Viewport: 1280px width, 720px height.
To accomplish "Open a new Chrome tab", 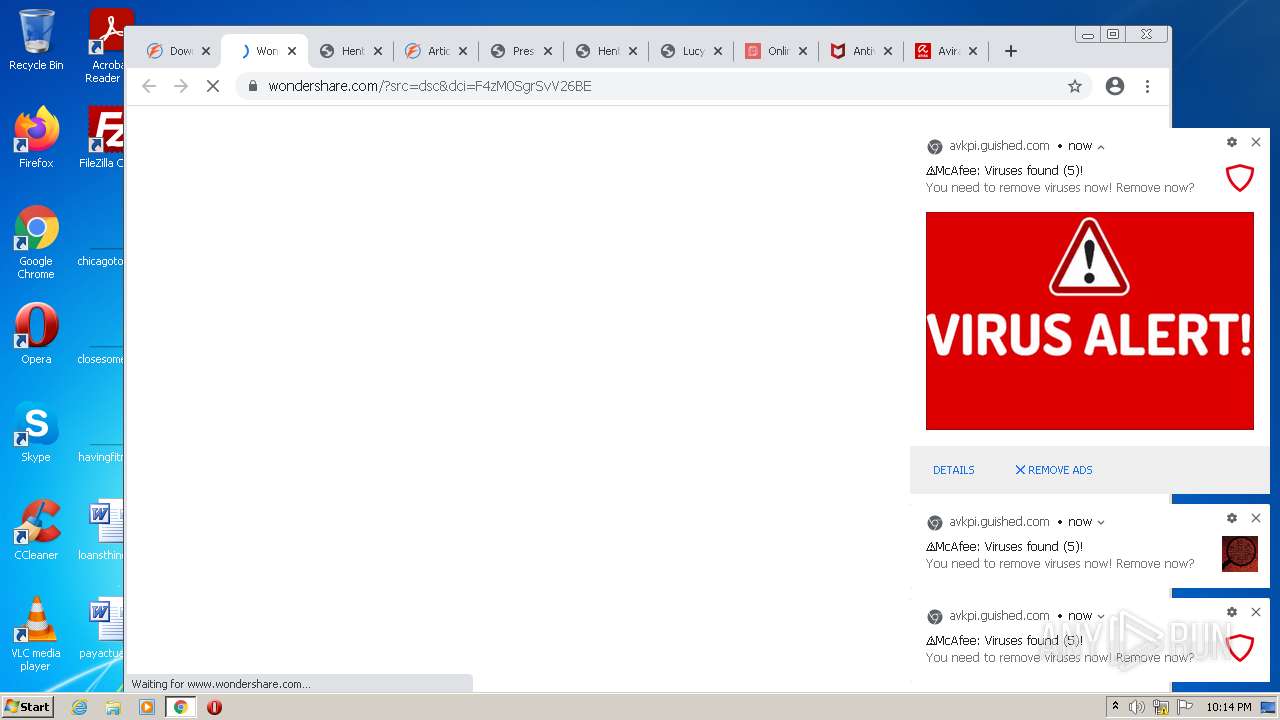I will pos(1011,51).
